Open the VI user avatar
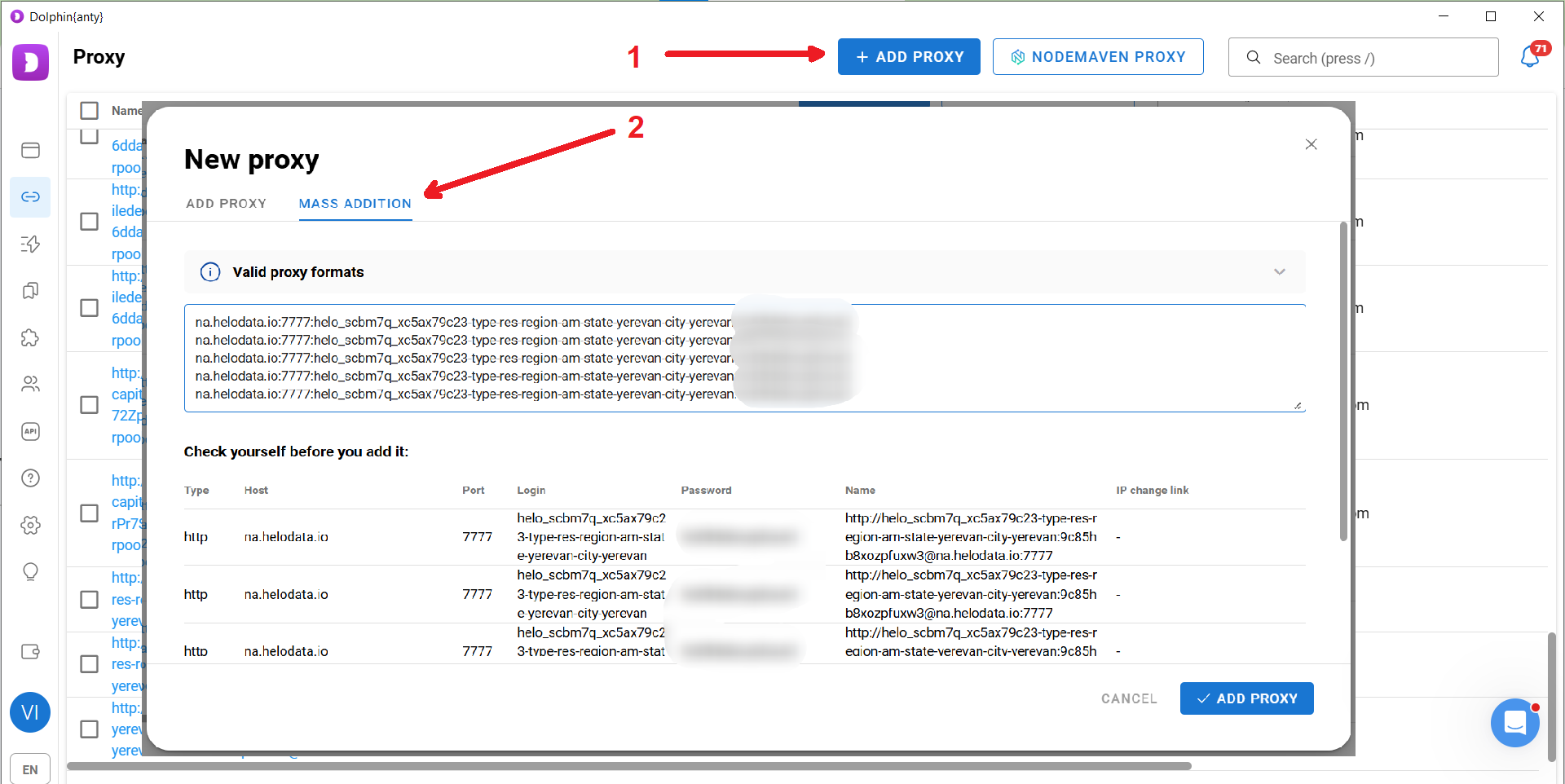Viewport: 1565px width, 784px height. [30, 712]
